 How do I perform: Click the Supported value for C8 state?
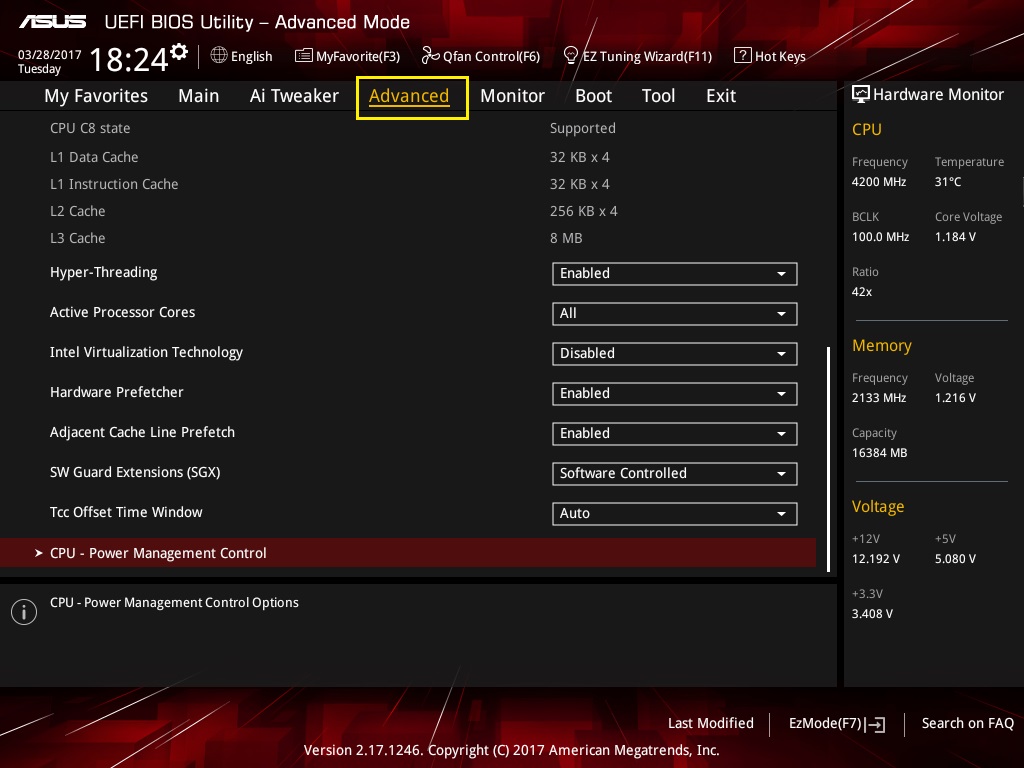point(583,128)
